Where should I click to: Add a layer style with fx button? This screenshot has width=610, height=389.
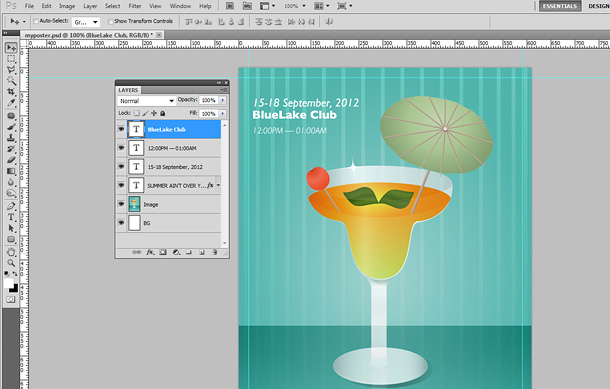pyautogui.click(x=150, y=252)
